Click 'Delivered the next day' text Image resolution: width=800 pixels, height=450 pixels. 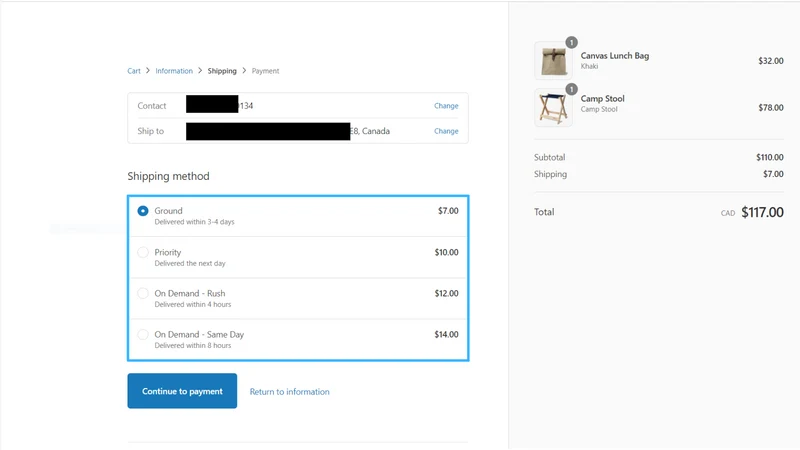point(190,263)
